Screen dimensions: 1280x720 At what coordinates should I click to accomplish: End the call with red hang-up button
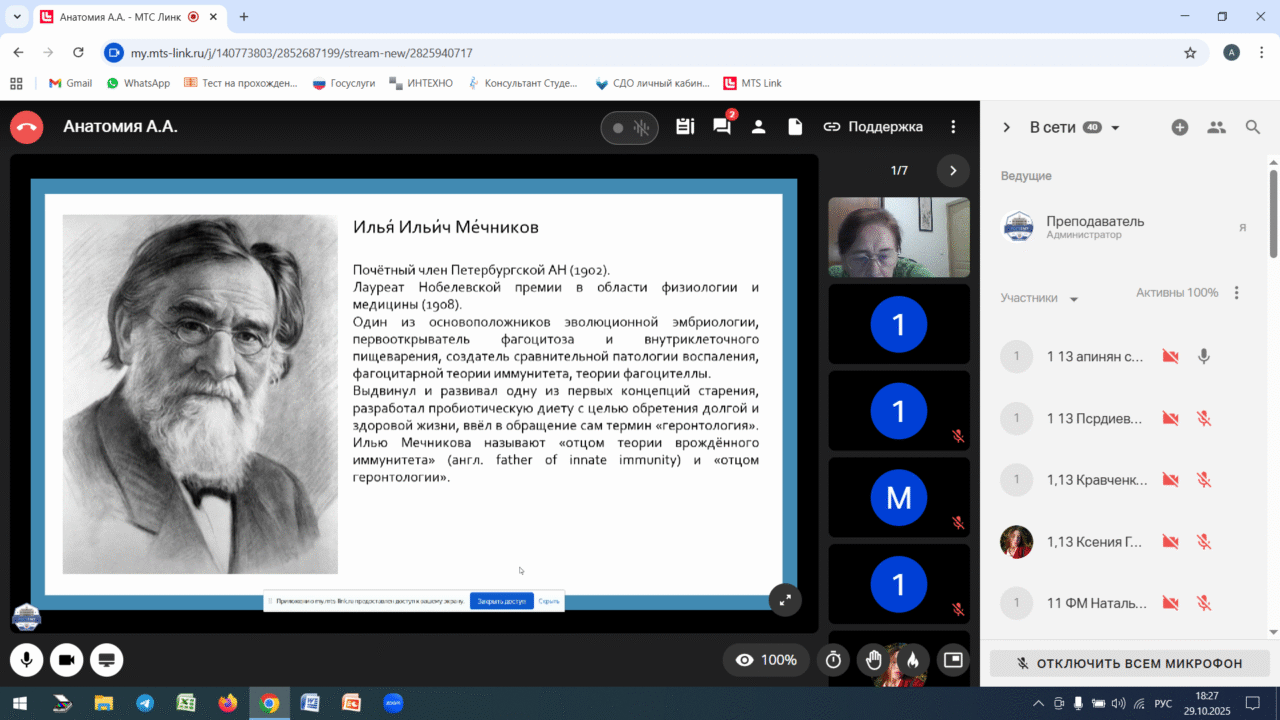(27, 127)
